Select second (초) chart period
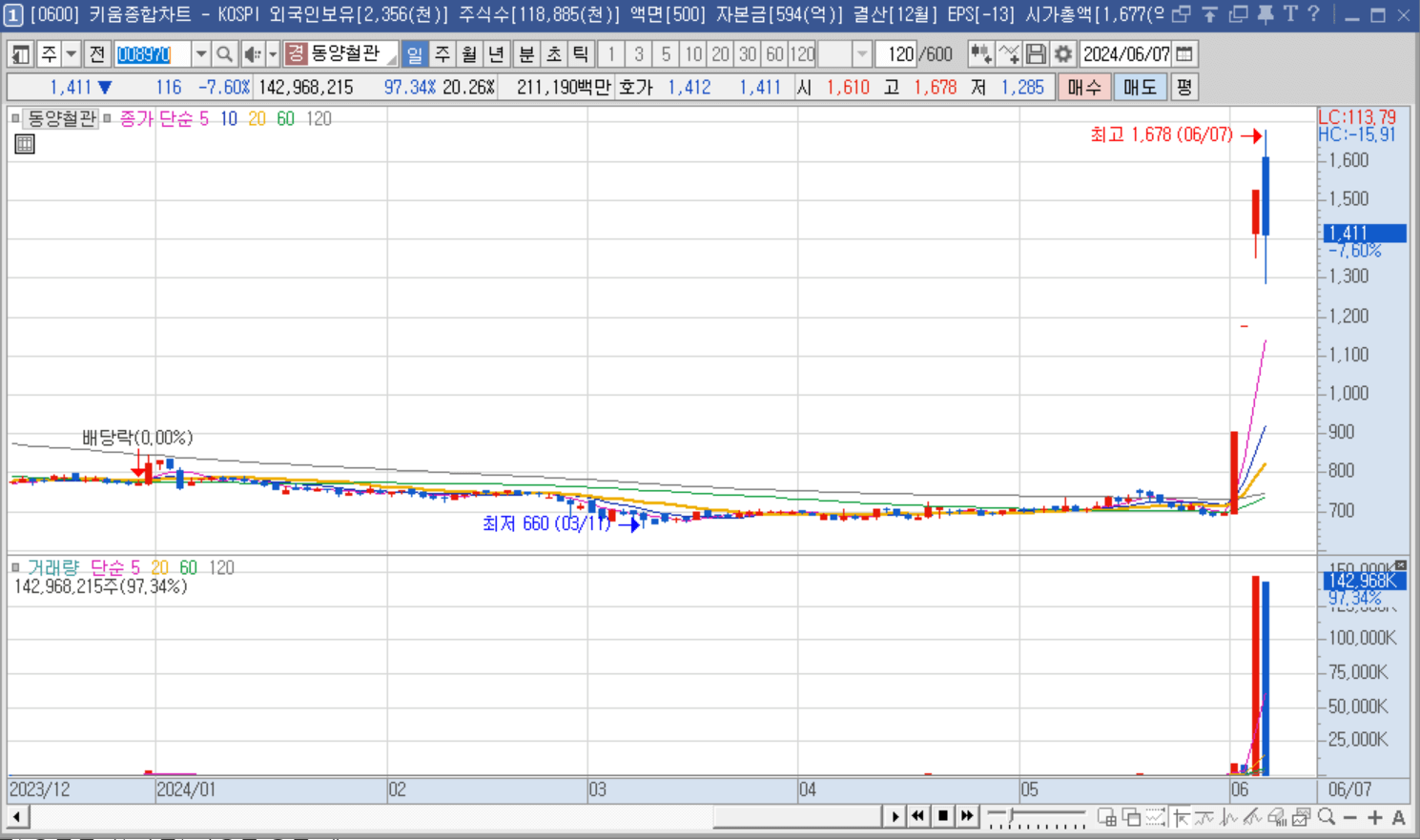The image size is (1420, 840). 553,54
